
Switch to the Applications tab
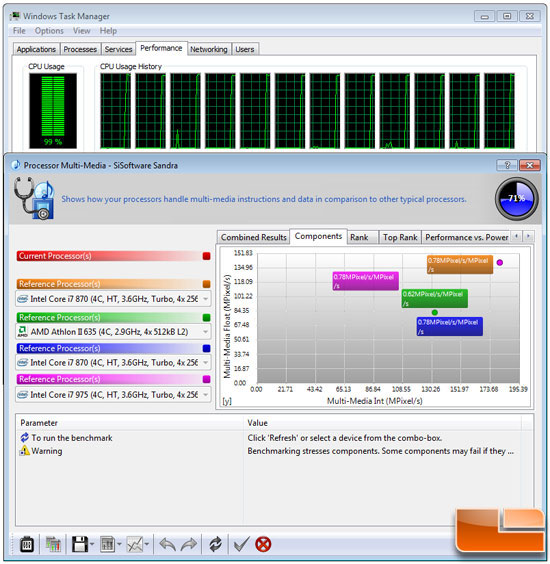point(36,49)
